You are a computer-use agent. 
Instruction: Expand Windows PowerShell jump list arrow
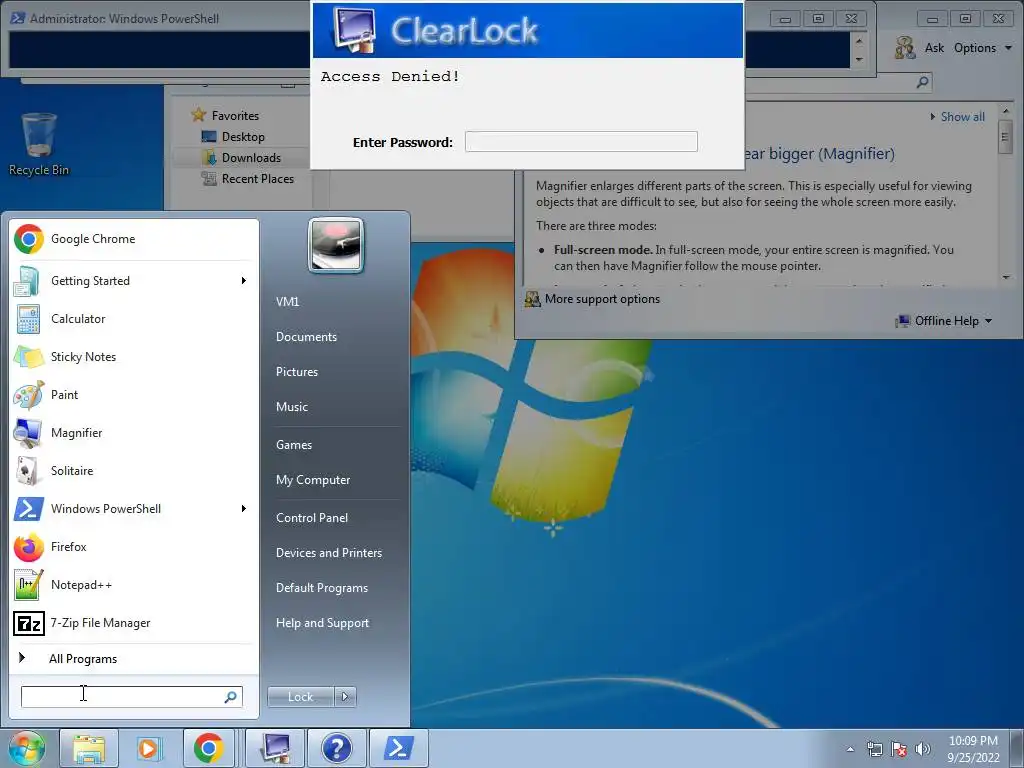244,509
